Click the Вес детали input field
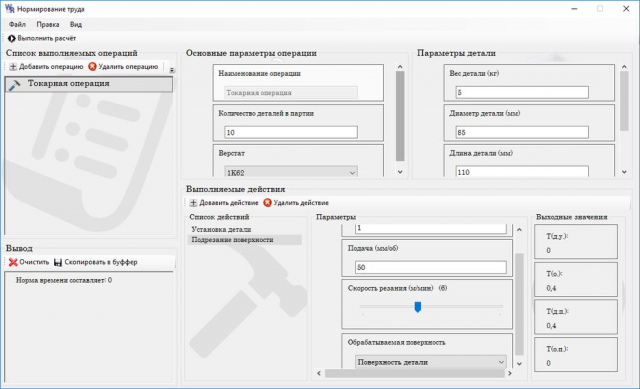This screenshot has height=389, width=640. coord(522,92)
